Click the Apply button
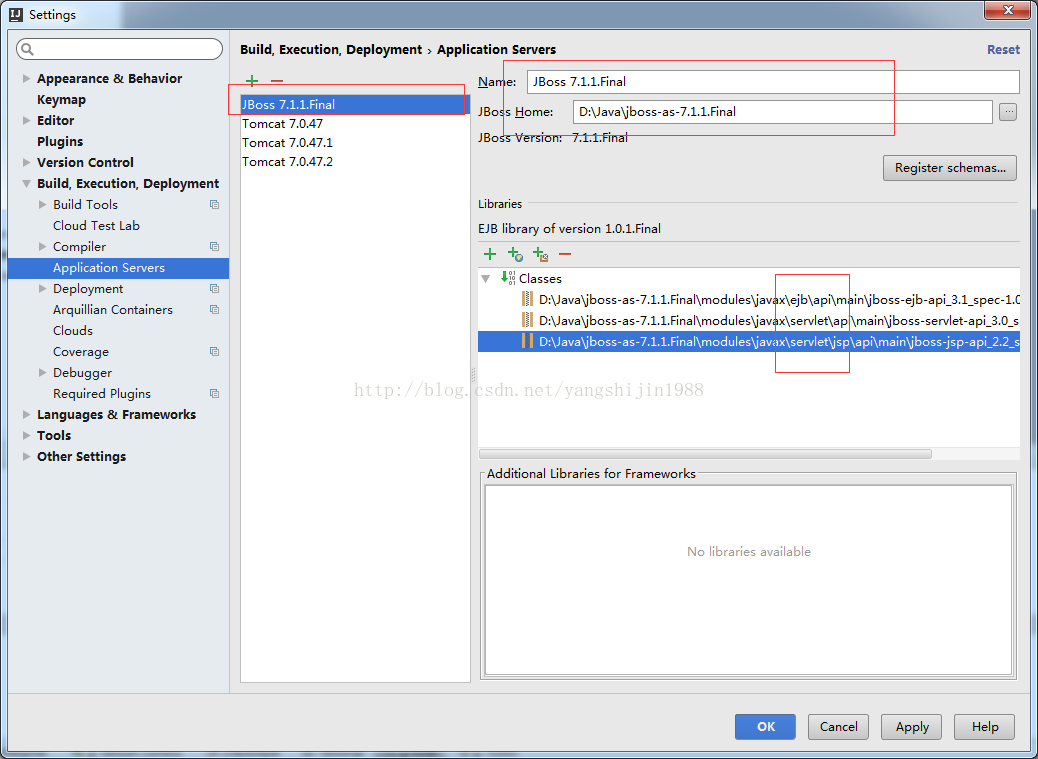Image resolution: width=1038 pixels, height=759 pixels. [x=912, y=727]
